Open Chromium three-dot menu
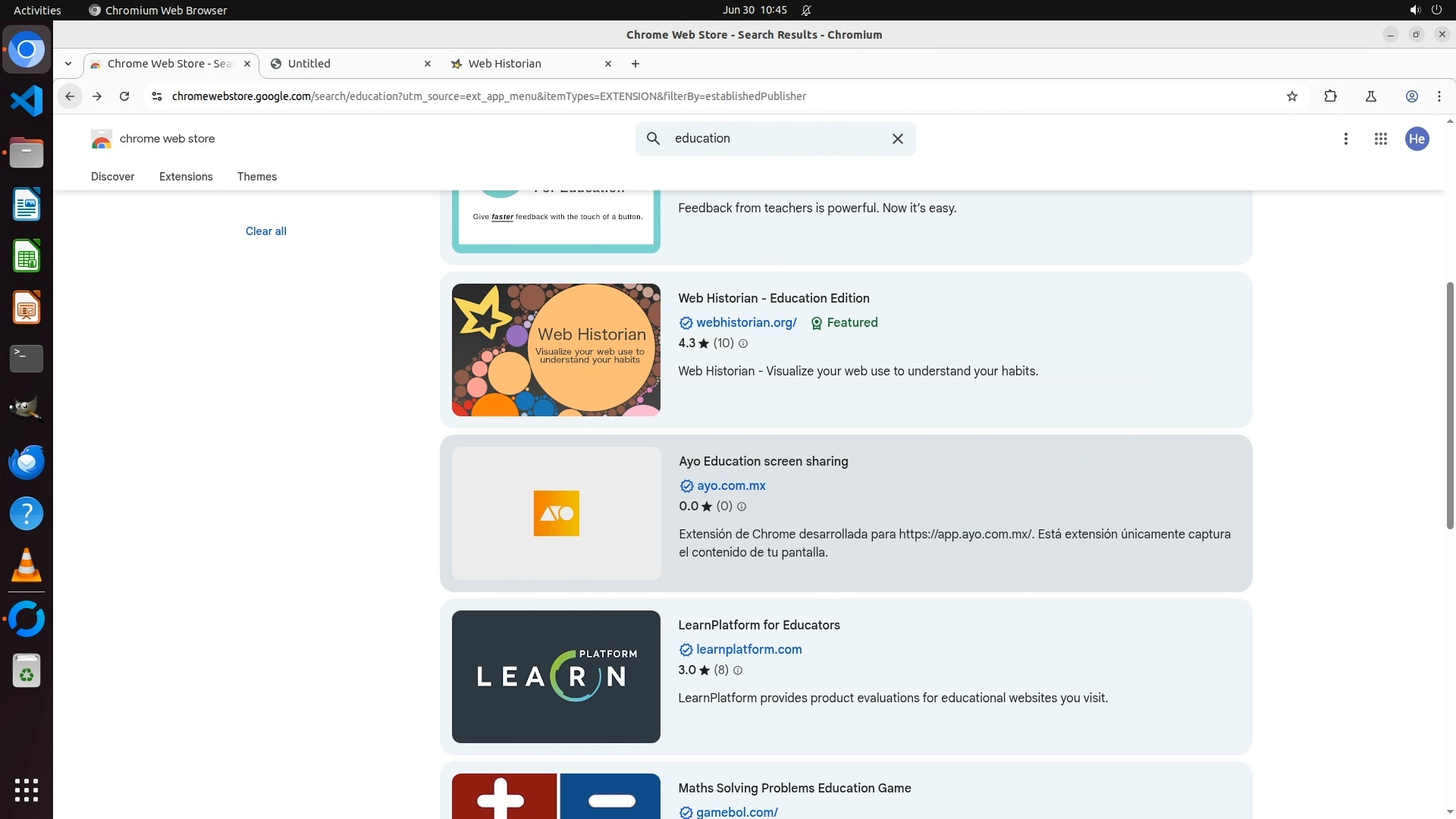The width and height of the screenshot is (1456, 819). pyautogui.click(x=1439, y=96)
